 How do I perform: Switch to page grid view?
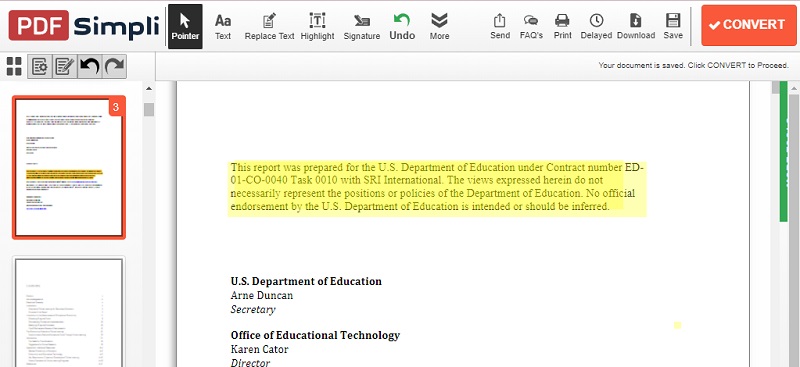pos(14,66)
